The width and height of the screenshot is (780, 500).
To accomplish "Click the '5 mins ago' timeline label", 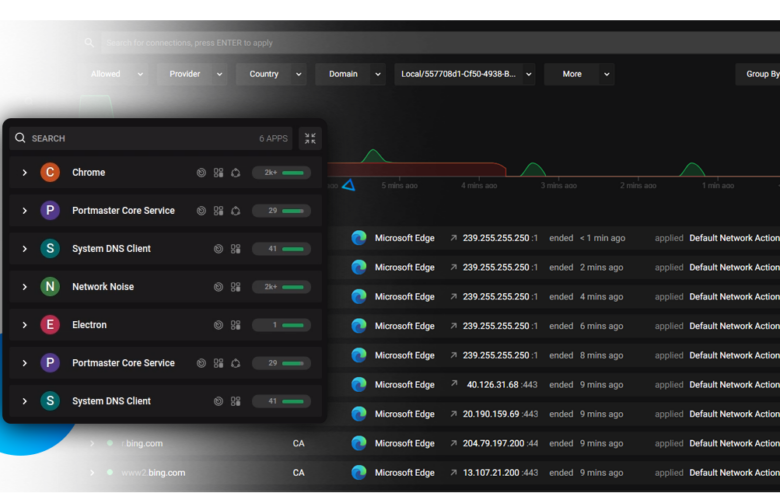I will point(399,186).
